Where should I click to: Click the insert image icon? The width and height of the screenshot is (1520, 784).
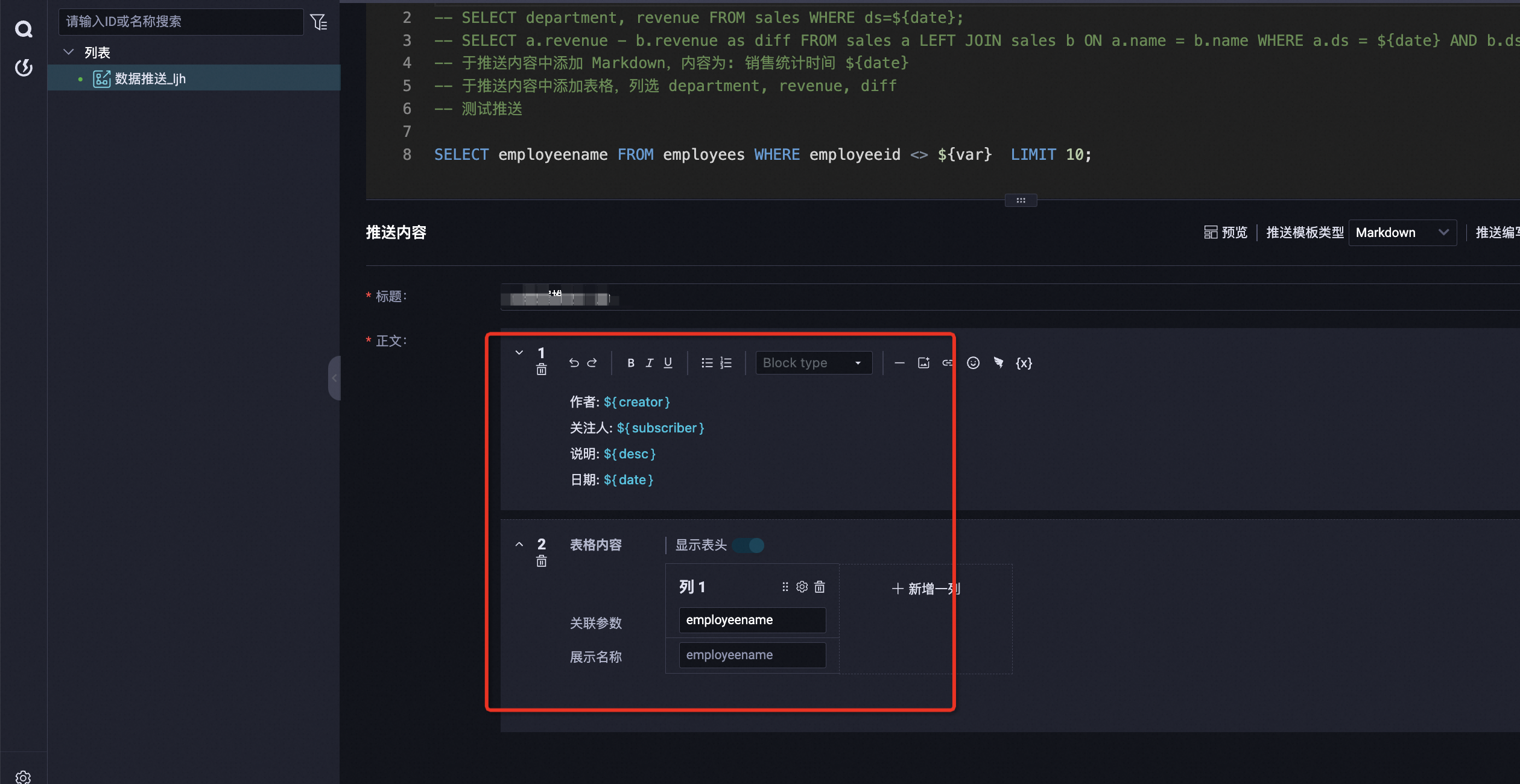[x=923, y=362]
